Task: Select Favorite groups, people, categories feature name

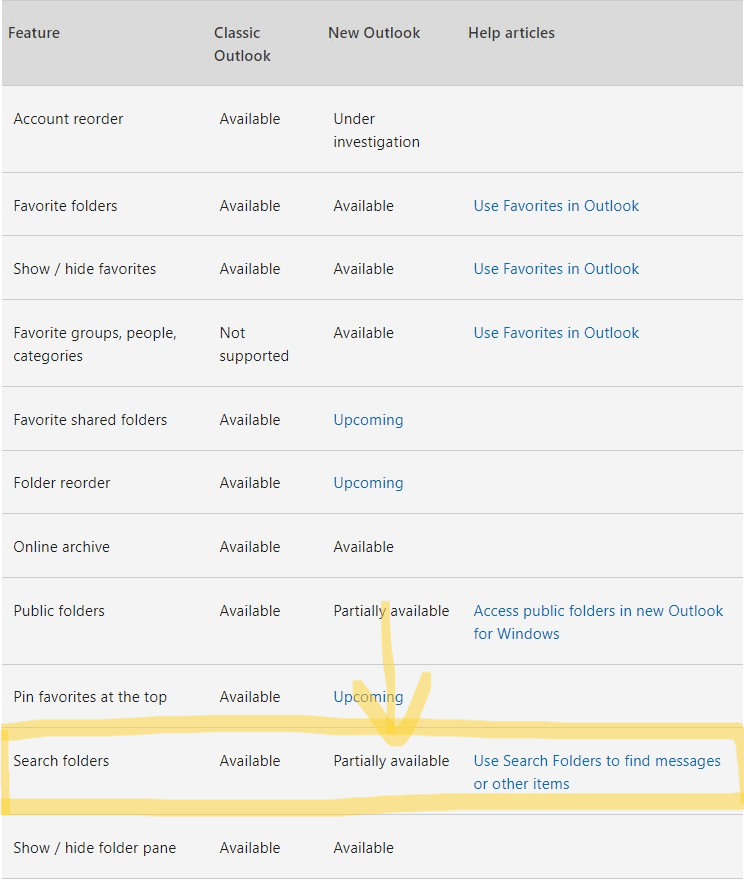Action: [x=95, y=345]
